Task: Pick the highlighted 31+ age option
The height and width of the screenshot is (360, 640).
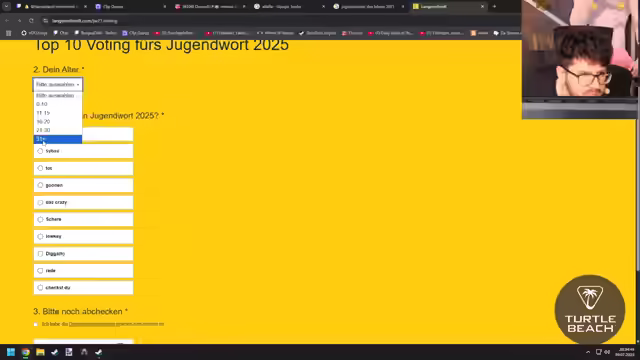Action: click(x=58, y=139)
